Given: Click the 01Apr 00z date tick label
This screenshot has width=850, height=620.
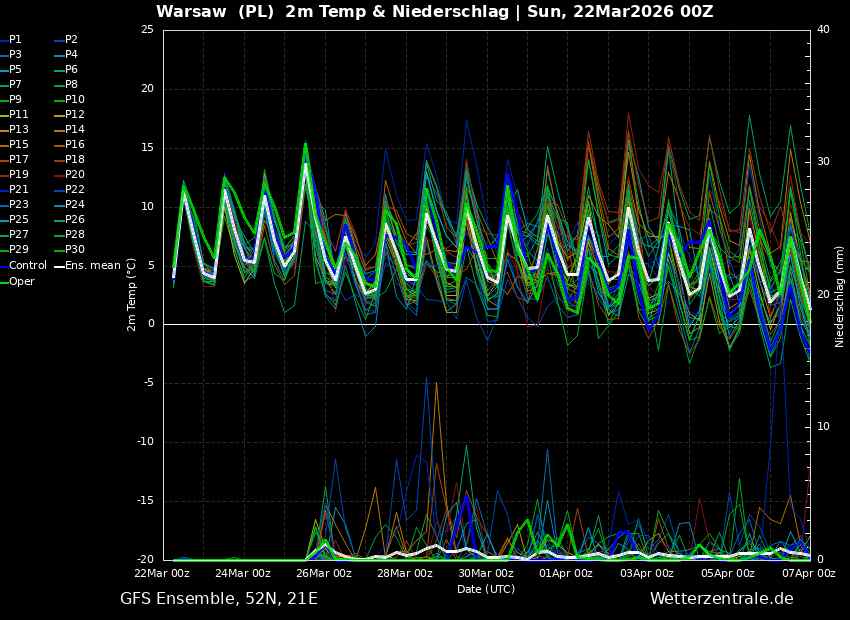Looking at the screenshot, I should 568,573.
